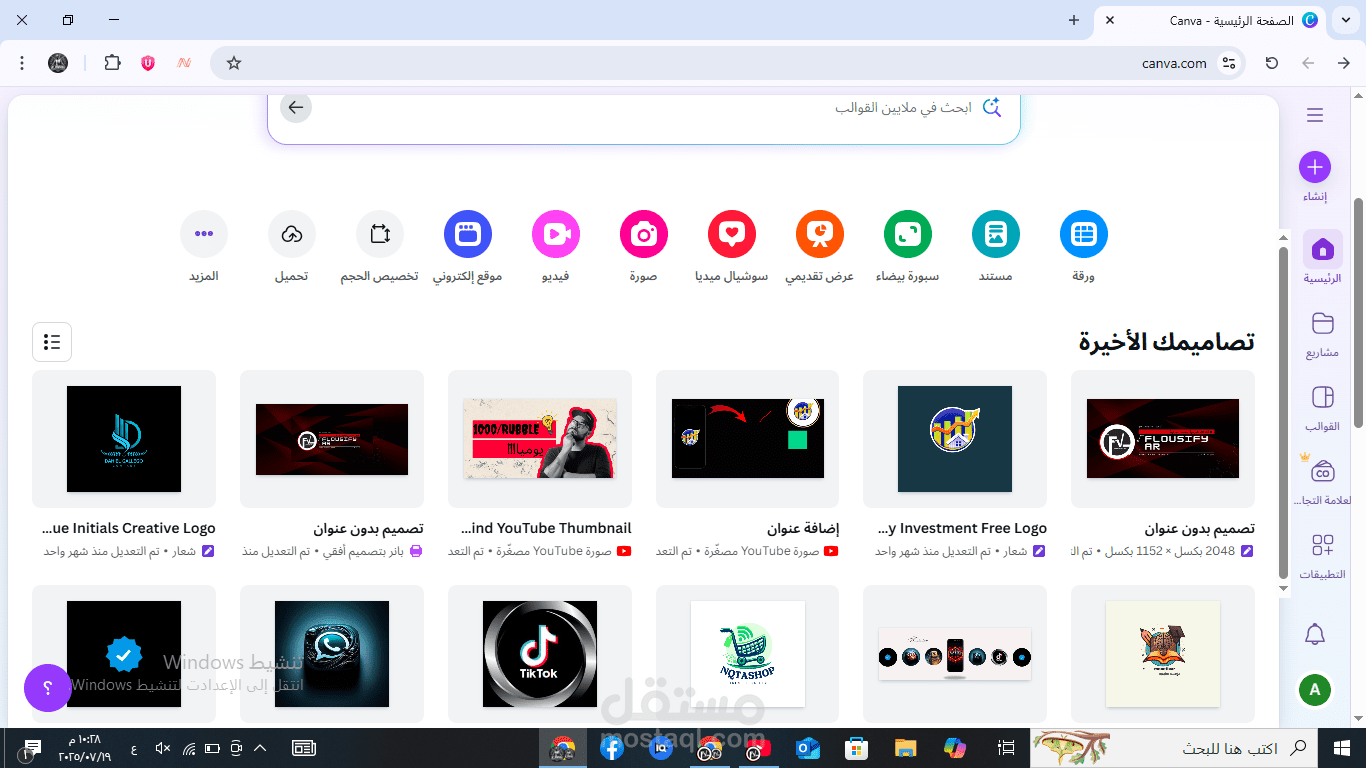The image size is (1366, 768).
Task: Click the 'إضافة عنوان' design title
Action: click(803, 528)
